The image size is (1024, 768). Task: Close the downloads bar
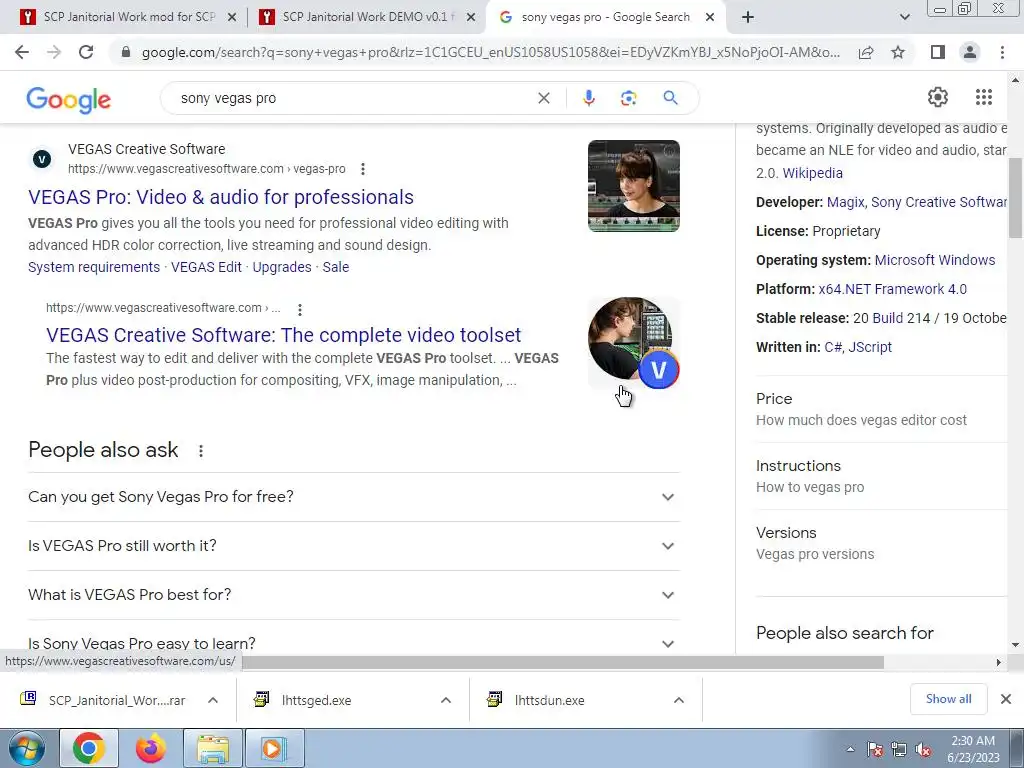click(x=1006, y=699)
